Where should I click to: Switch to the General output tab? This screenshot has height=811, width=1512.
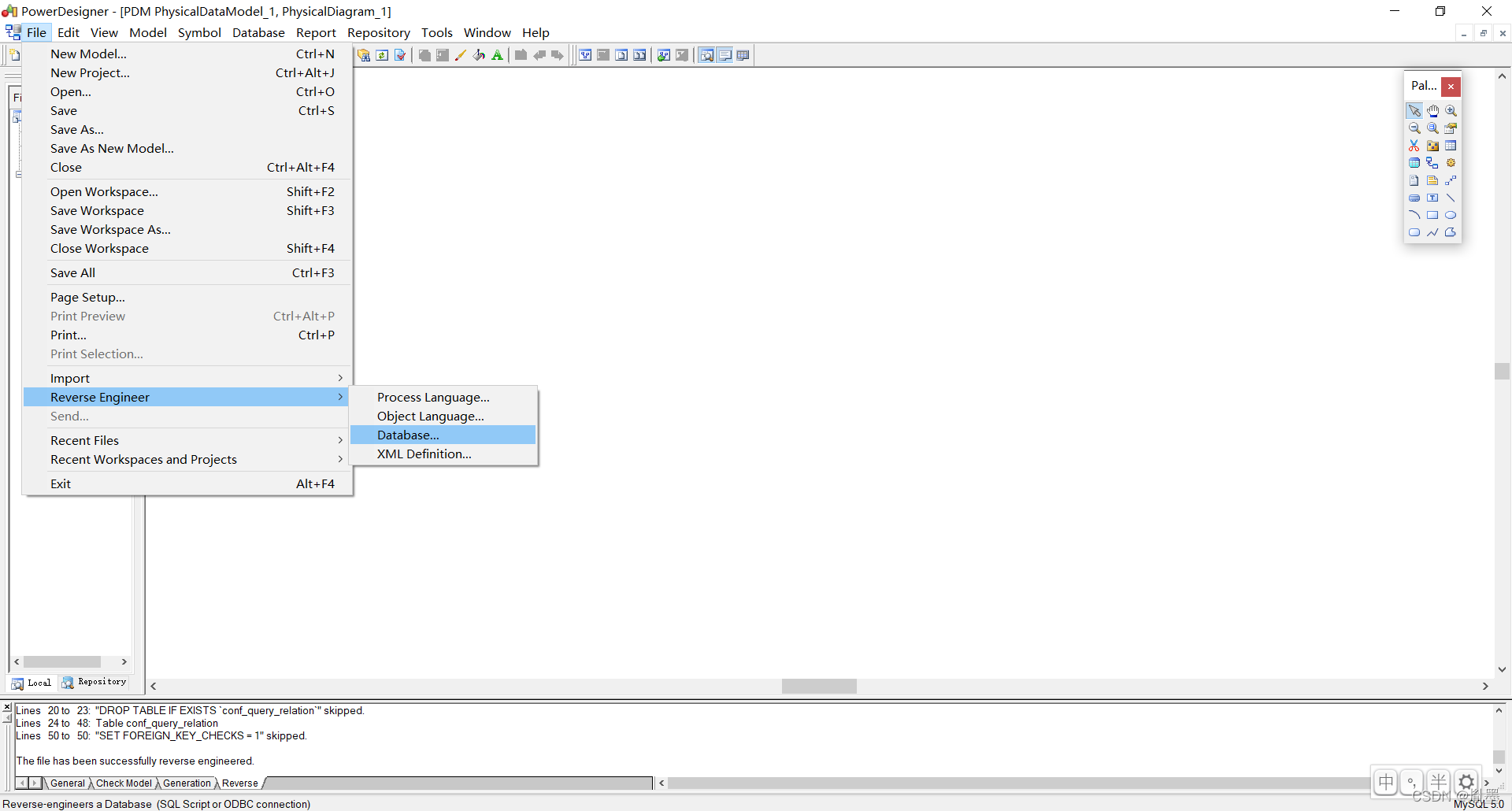point(67,783)
